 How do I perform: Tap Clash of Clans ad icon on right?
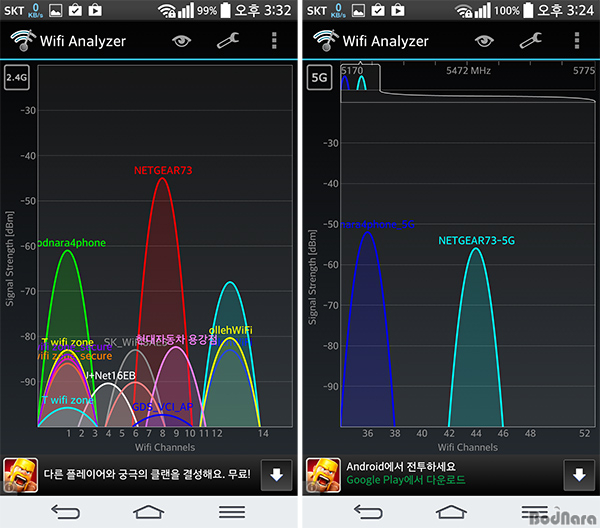pos(323,475)
